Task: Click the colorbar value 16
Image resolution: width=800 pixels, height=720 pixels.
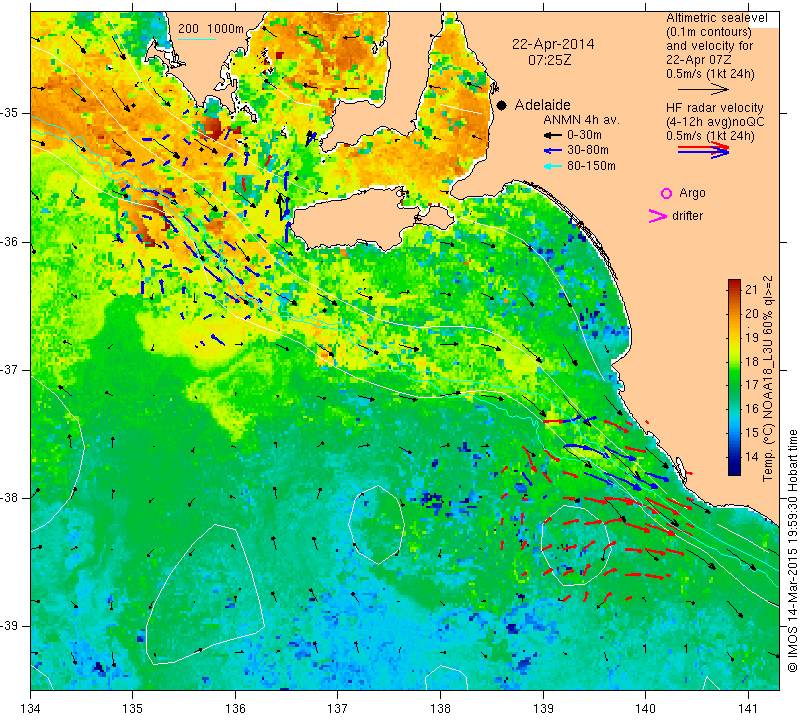Action: pos(752,409)
